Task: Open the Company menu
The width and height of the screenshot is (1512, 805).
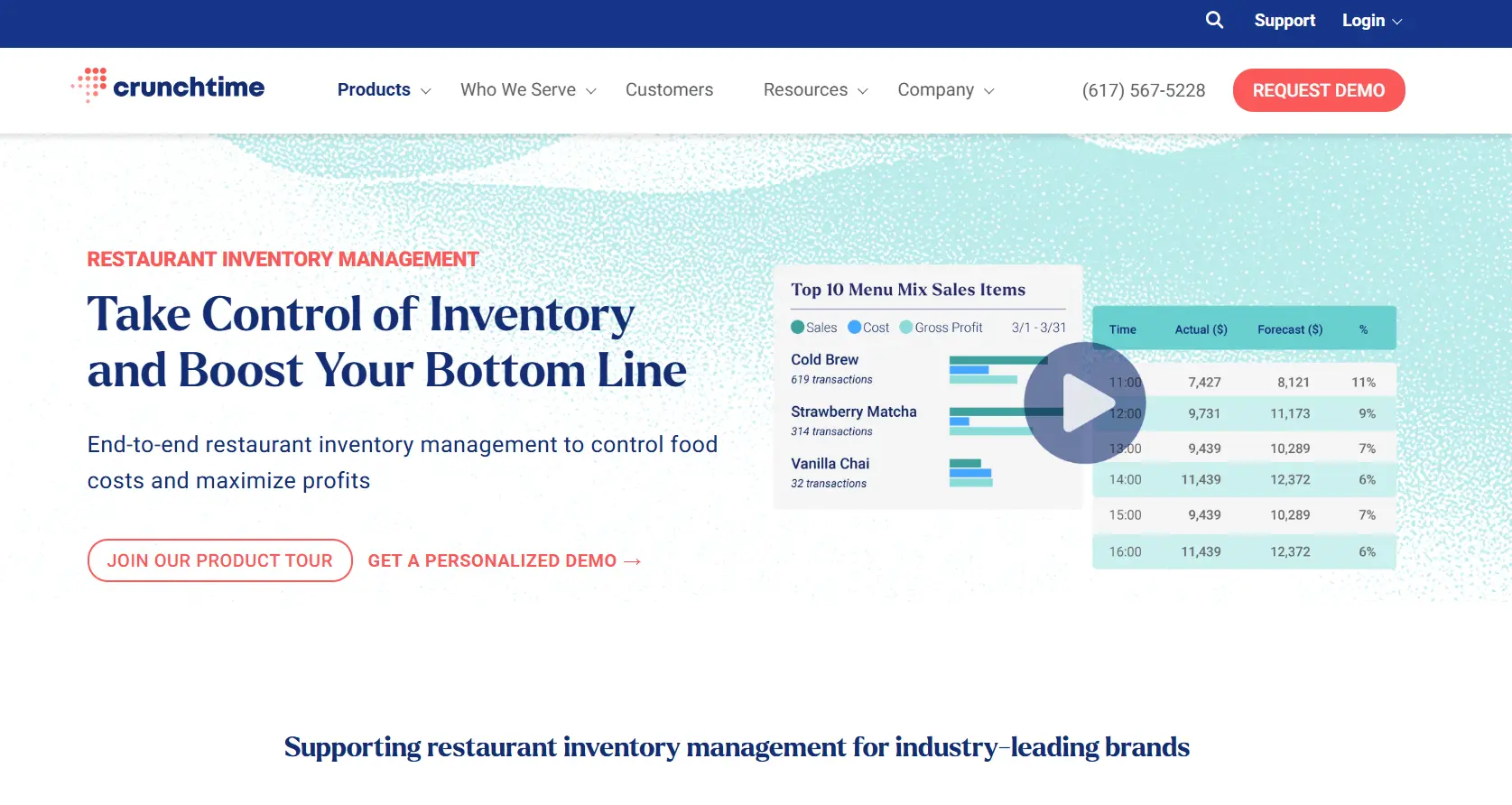Action: [x=935, y=89]
